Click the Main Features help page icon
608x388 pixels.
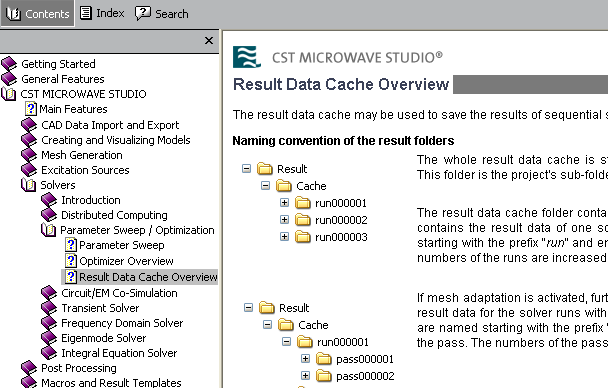(31, 109)
